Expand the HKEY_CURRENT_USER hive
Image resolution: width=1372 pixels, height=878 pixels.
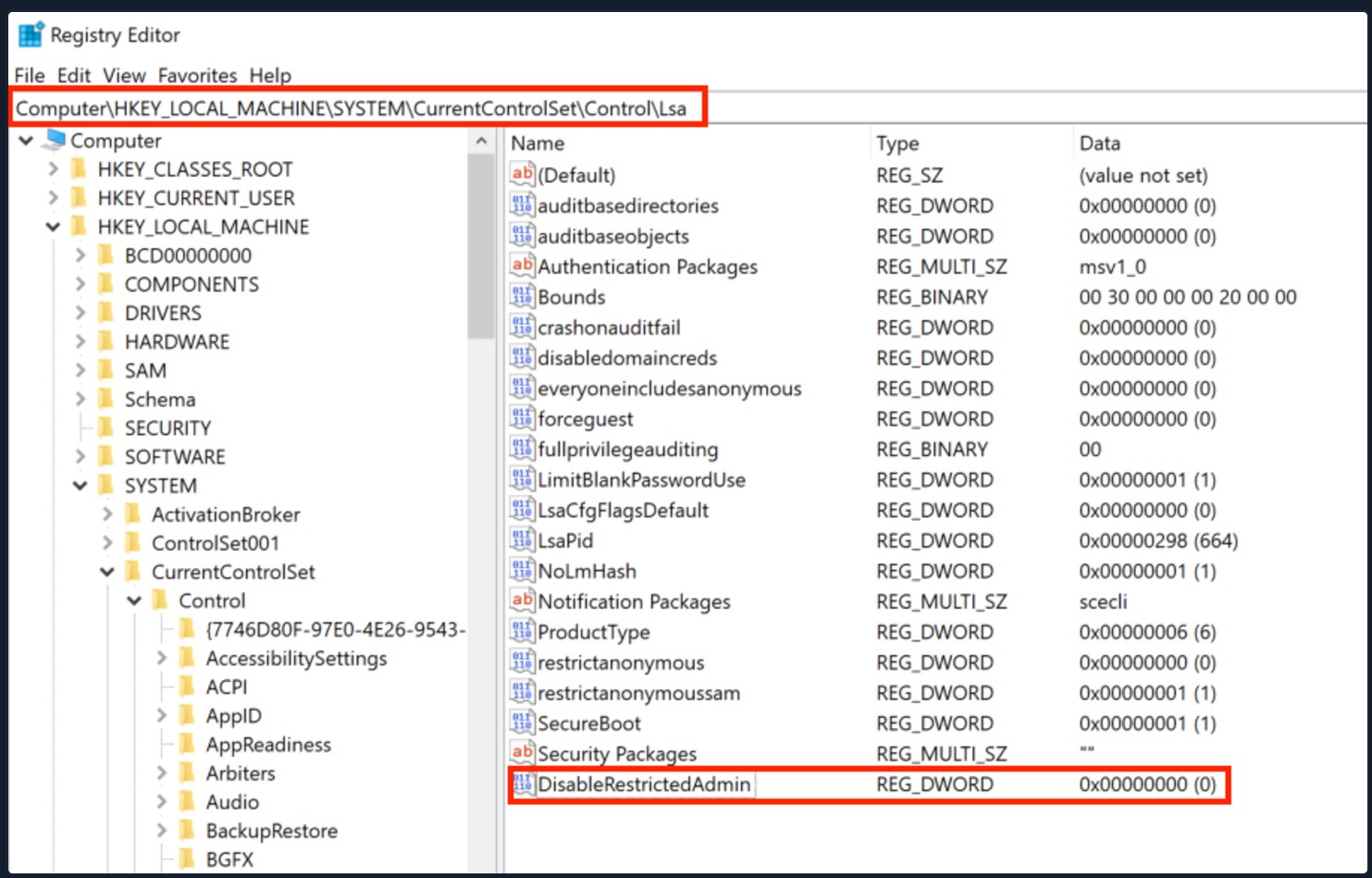tap(53, 198)
